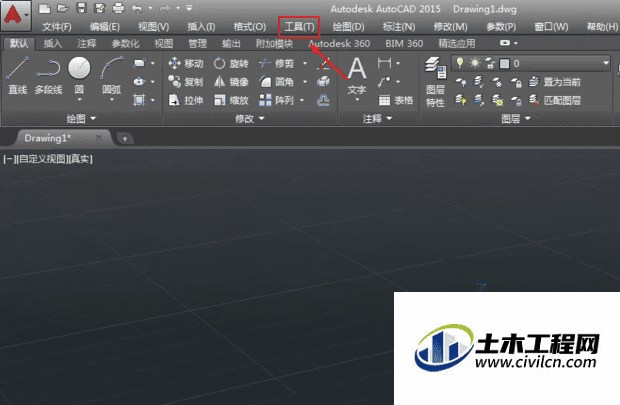Toggle layer 0 freeze sun icon

pyautogui.click(x=474, y=63)
